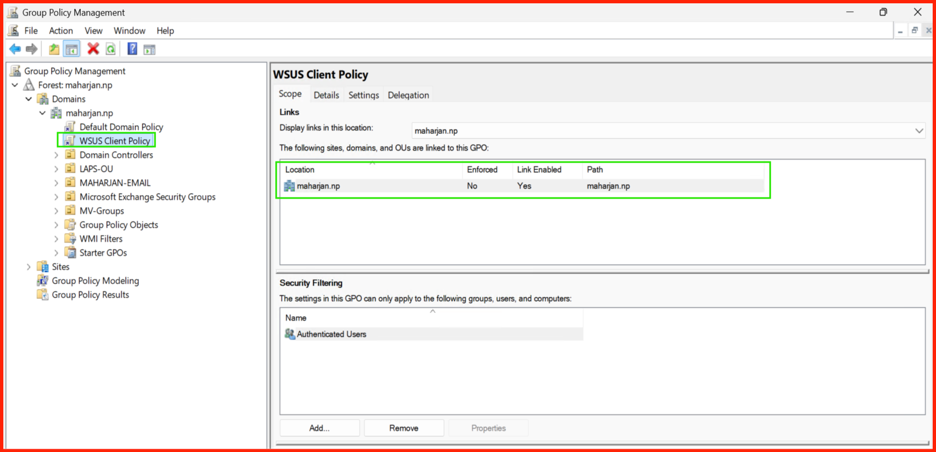Screen dimensions: 936x452
Task: Go forward with the gray arrow
Action: (x=32, y=49)
